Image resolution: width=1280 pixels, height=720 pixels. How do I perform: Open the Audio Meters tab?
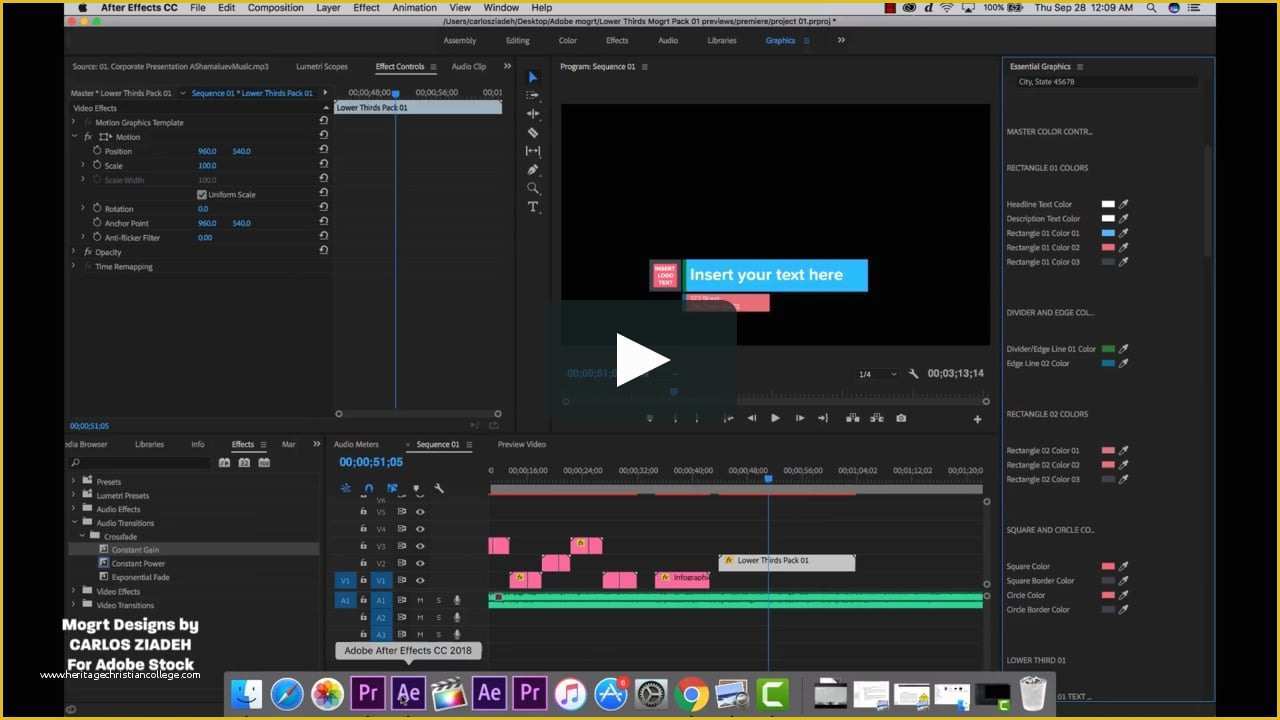click(x=356, y=444)
